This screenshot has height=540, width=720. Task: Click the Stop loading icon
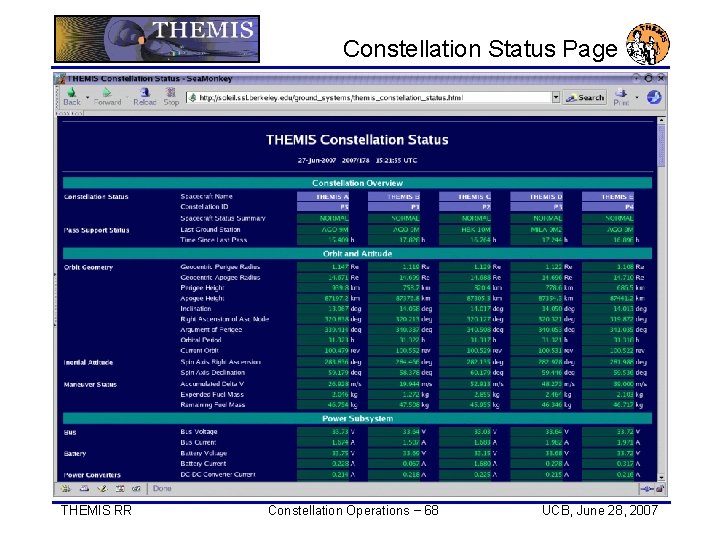click(x=171, y=97)
